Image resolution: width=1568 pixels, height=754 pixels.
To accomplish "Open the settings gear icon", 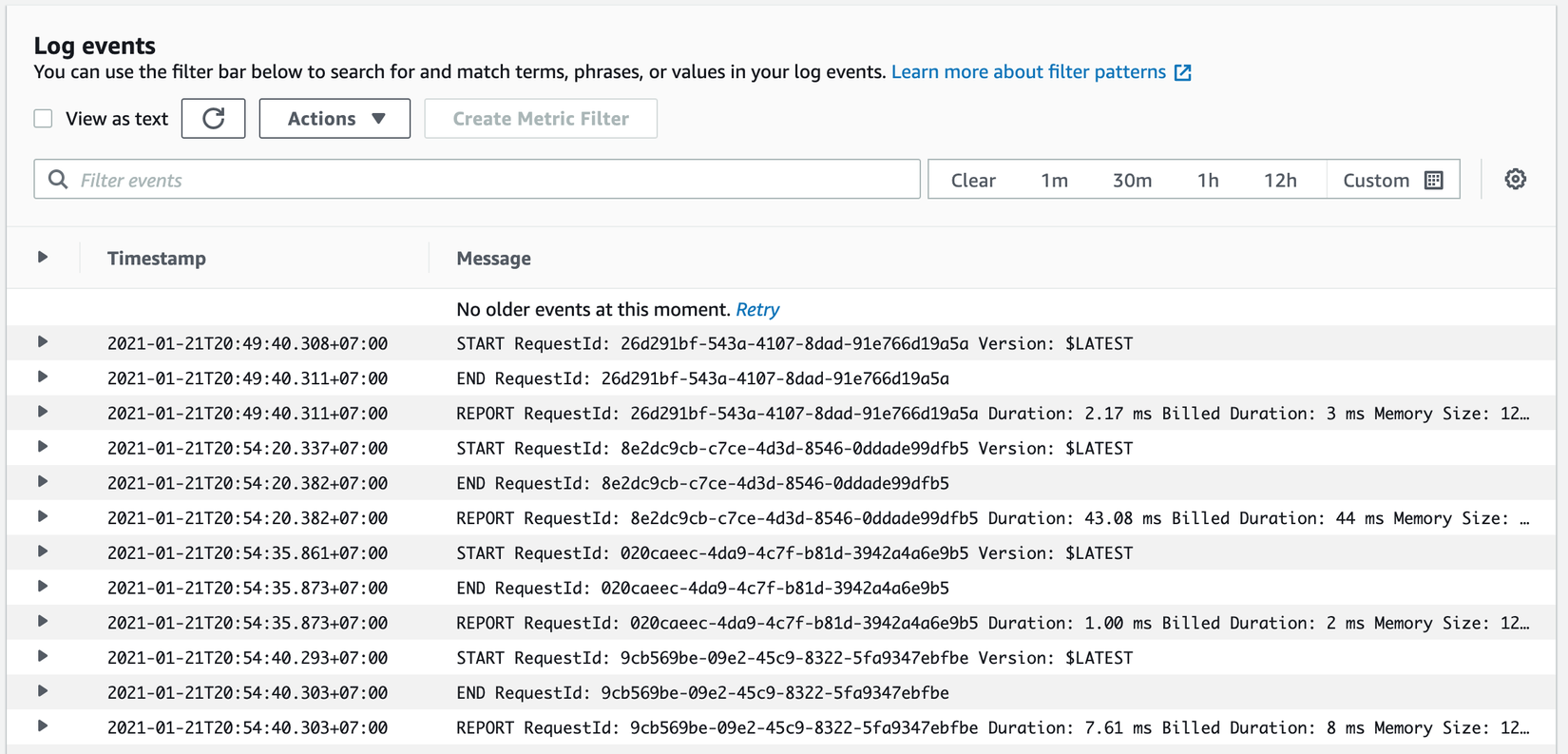I will pyautogui.click(x=1515, y=179).
